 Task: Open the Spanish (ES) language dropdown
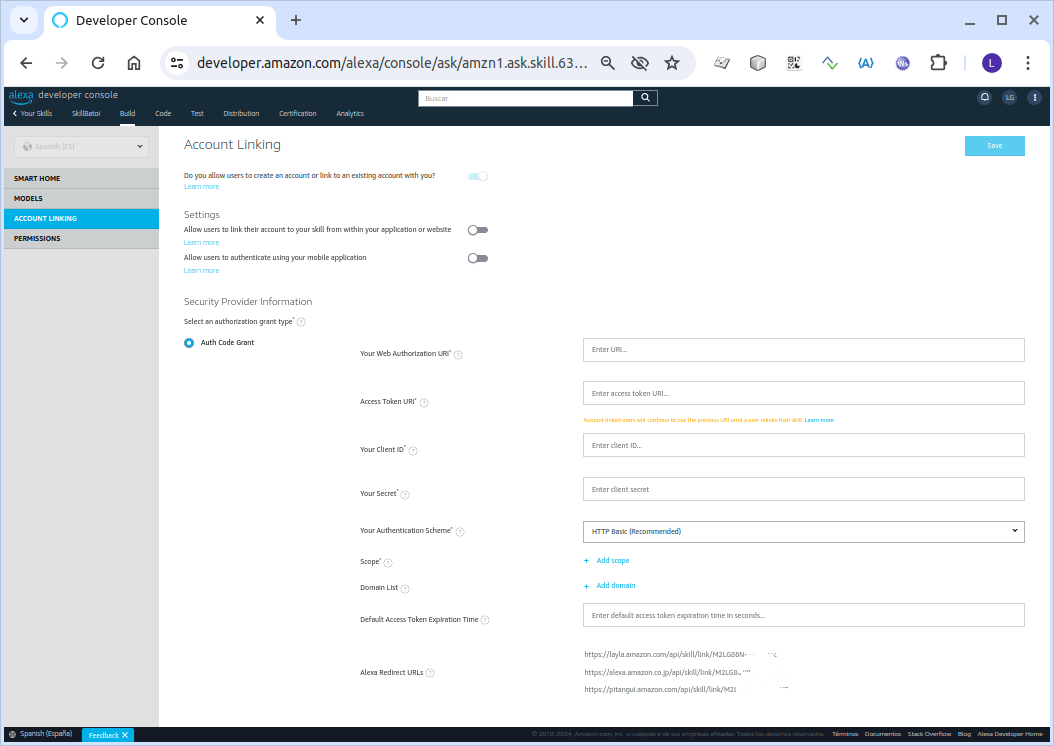click(x=81, y=147)
